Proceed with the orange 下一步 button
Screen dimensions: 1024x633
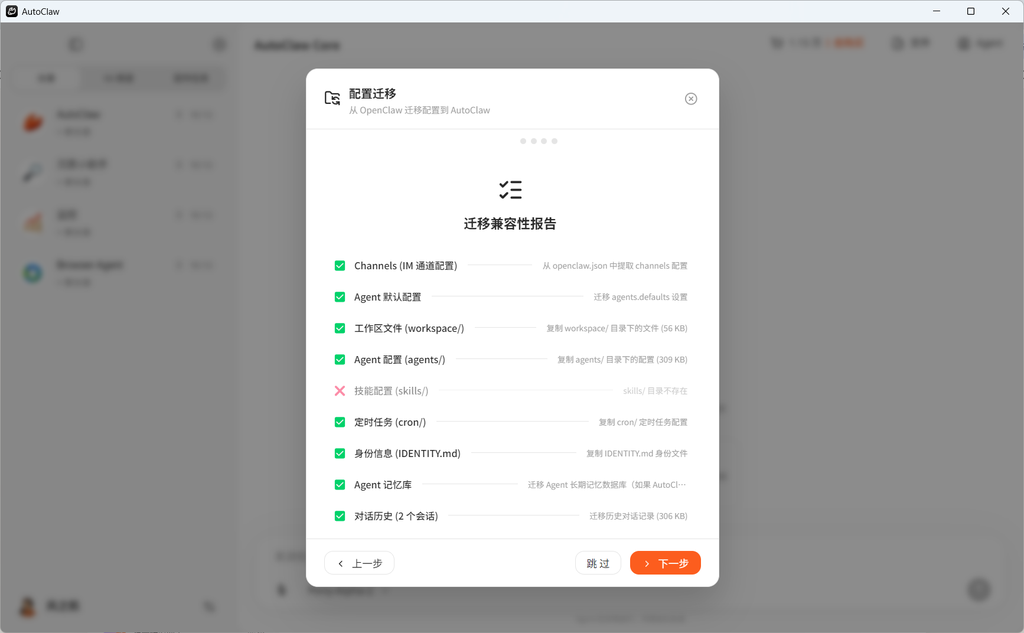[x=665, y=563]
